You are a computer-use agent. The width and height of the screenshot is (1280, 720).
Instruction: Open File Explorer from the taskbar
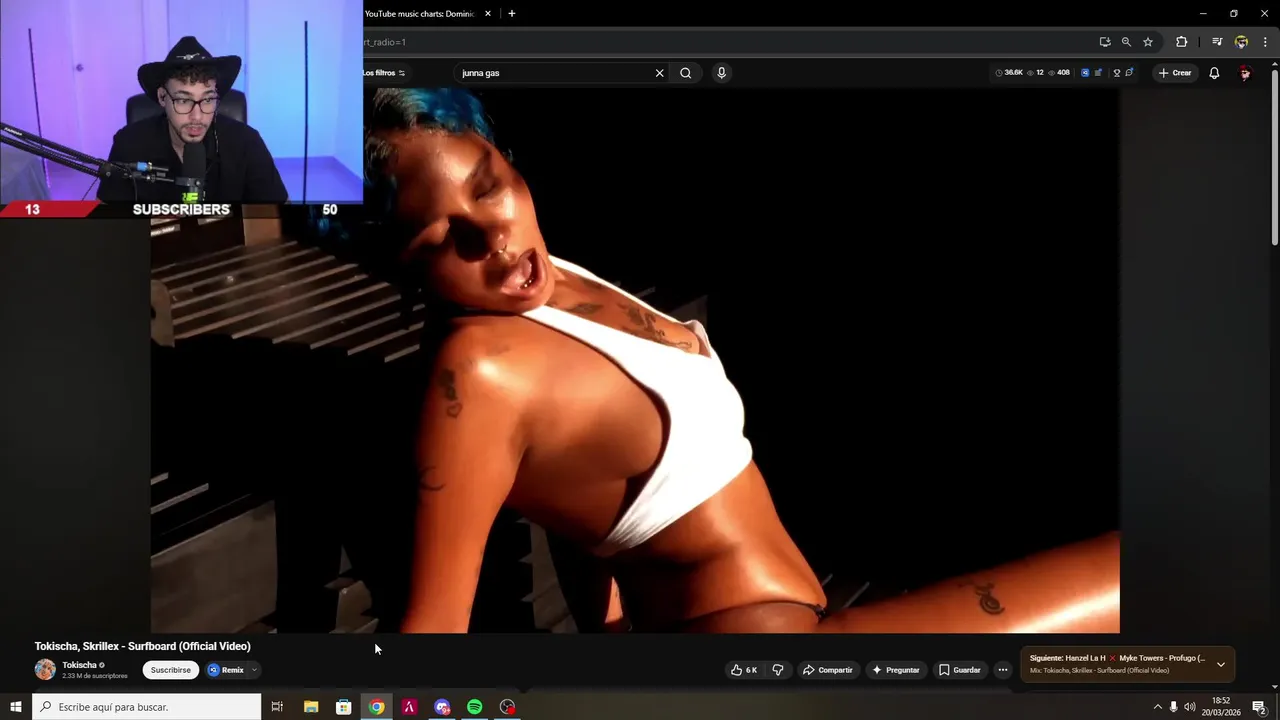pos(311,707)
